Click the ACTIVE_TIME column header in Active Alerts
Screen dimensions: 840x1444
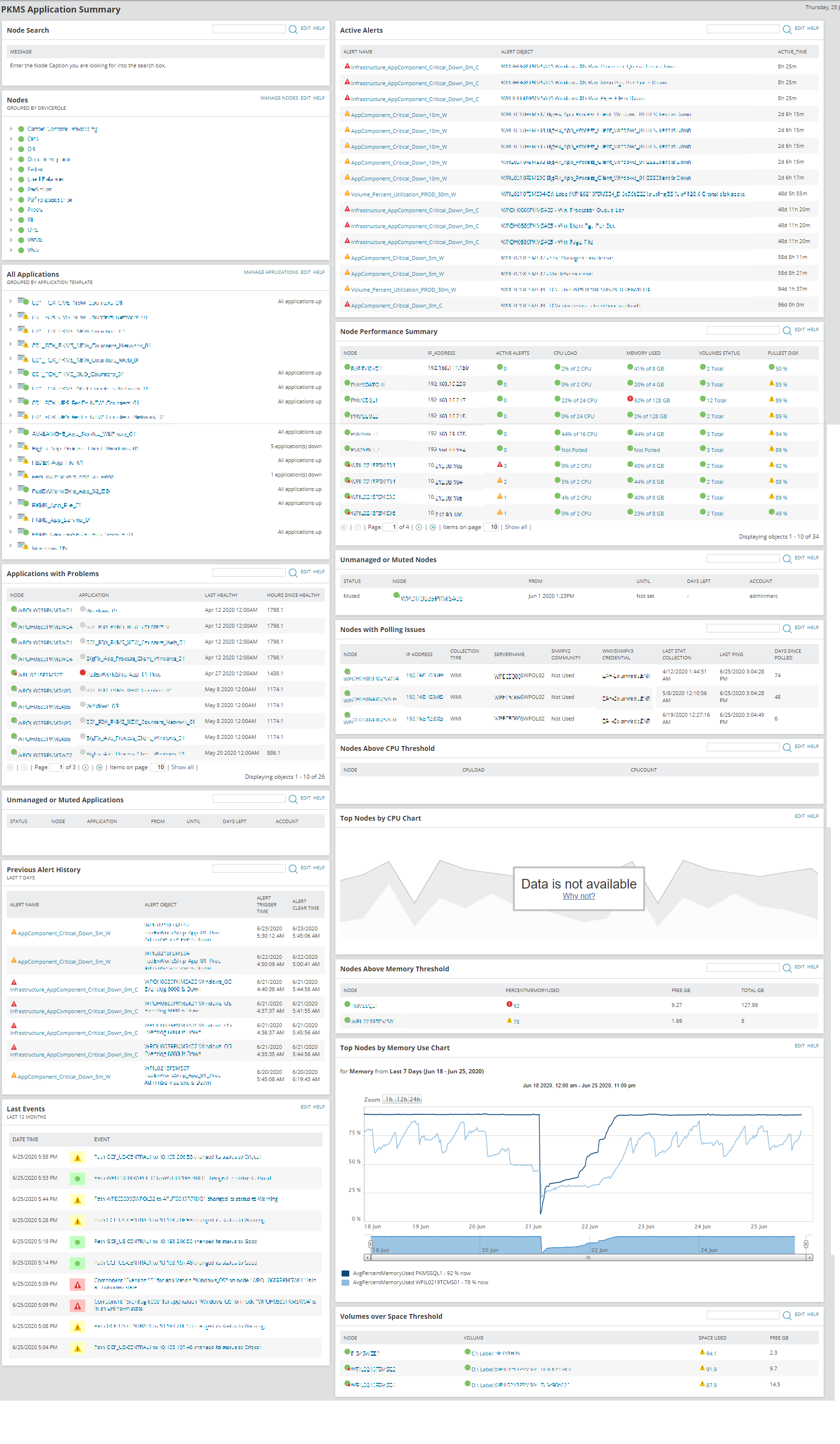[x=792, y=52]
